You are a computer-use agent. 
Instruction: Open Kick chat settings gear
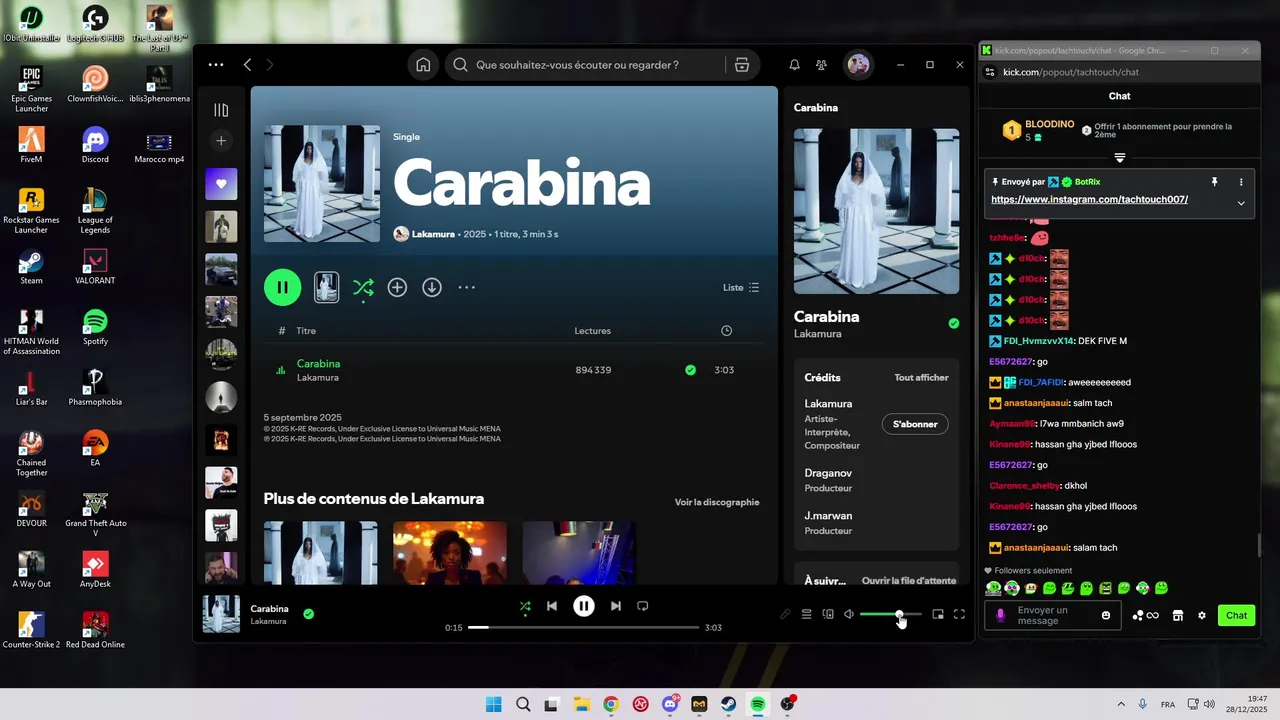tap(1202, 616)
